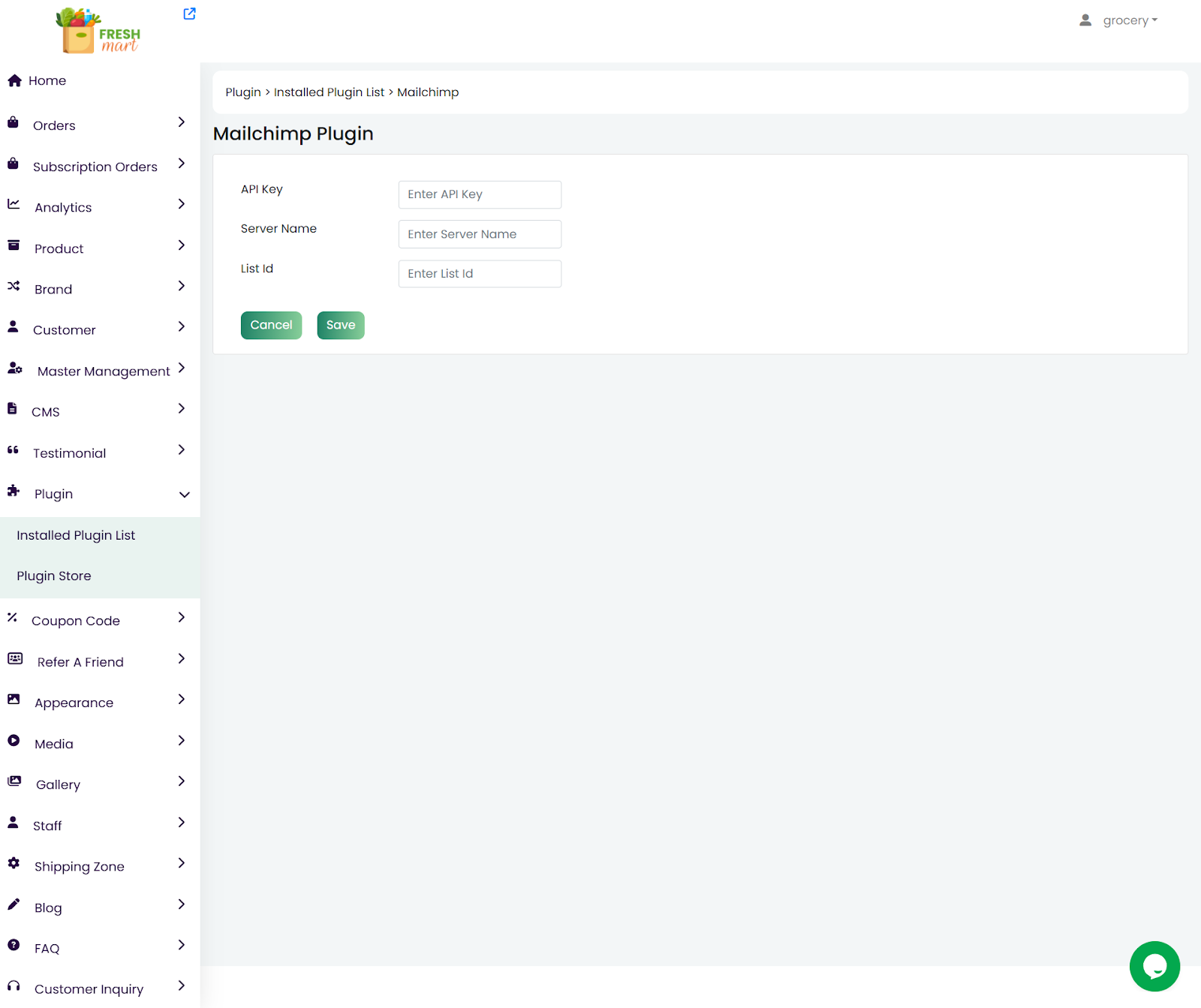Image resolution: width=1201 pixels, height=1008 pixels.
Task: Click the external link icon beside logo
Action: coord(189,14)
